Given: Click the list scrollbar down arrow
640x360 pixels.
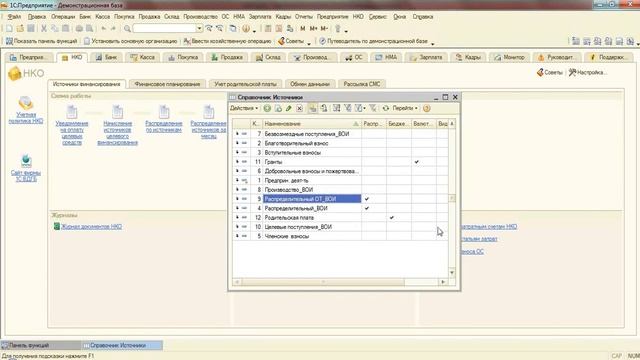Looking at the screenshot, I should (x=452, y=272).
